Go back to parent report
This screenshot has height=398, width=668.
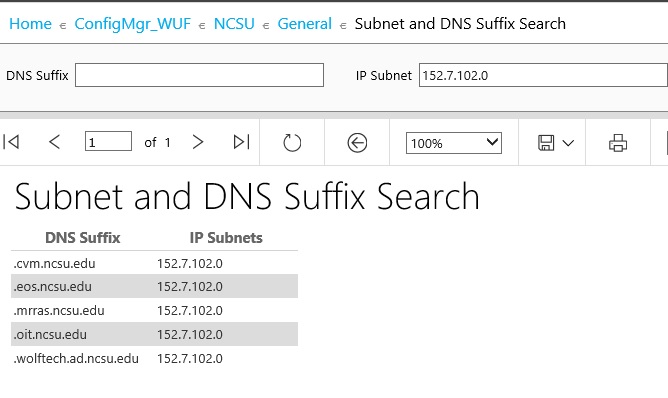coord(357,143)
